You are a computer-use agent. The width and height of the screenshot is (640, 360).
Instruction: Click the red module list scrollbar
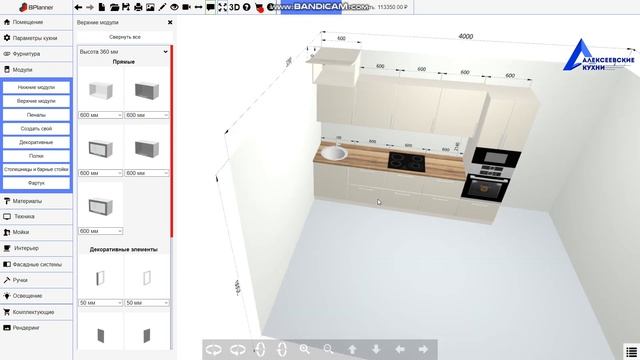point(172,141)
